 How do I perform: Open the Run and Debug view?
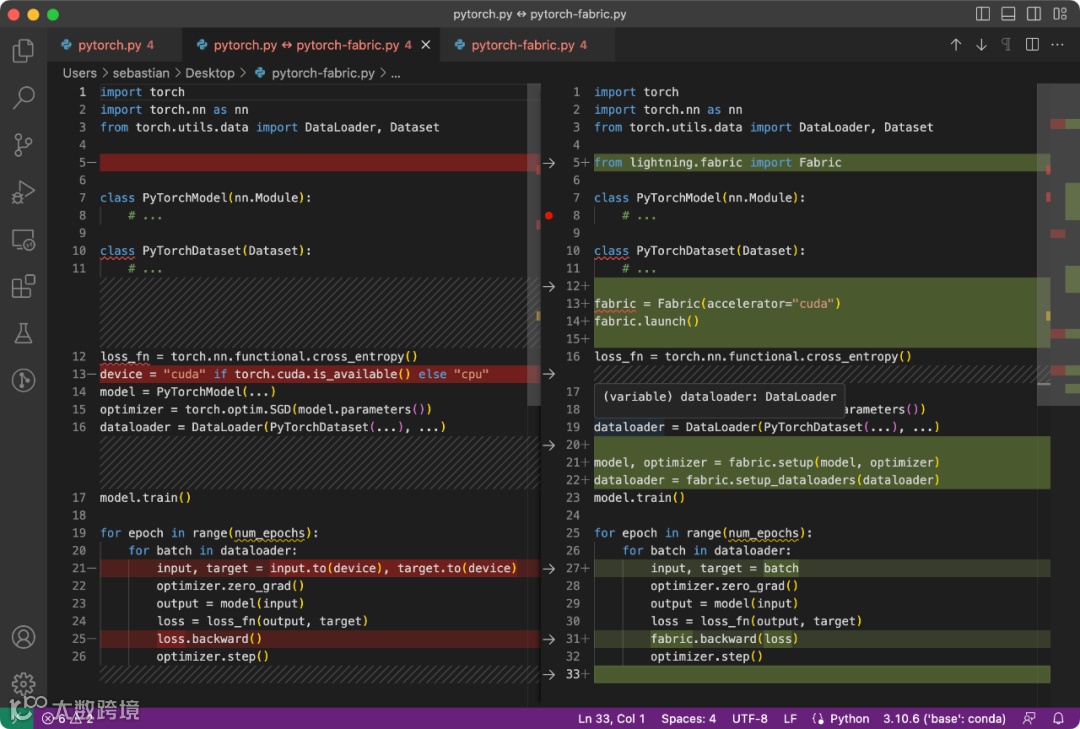tap(23, 191)
